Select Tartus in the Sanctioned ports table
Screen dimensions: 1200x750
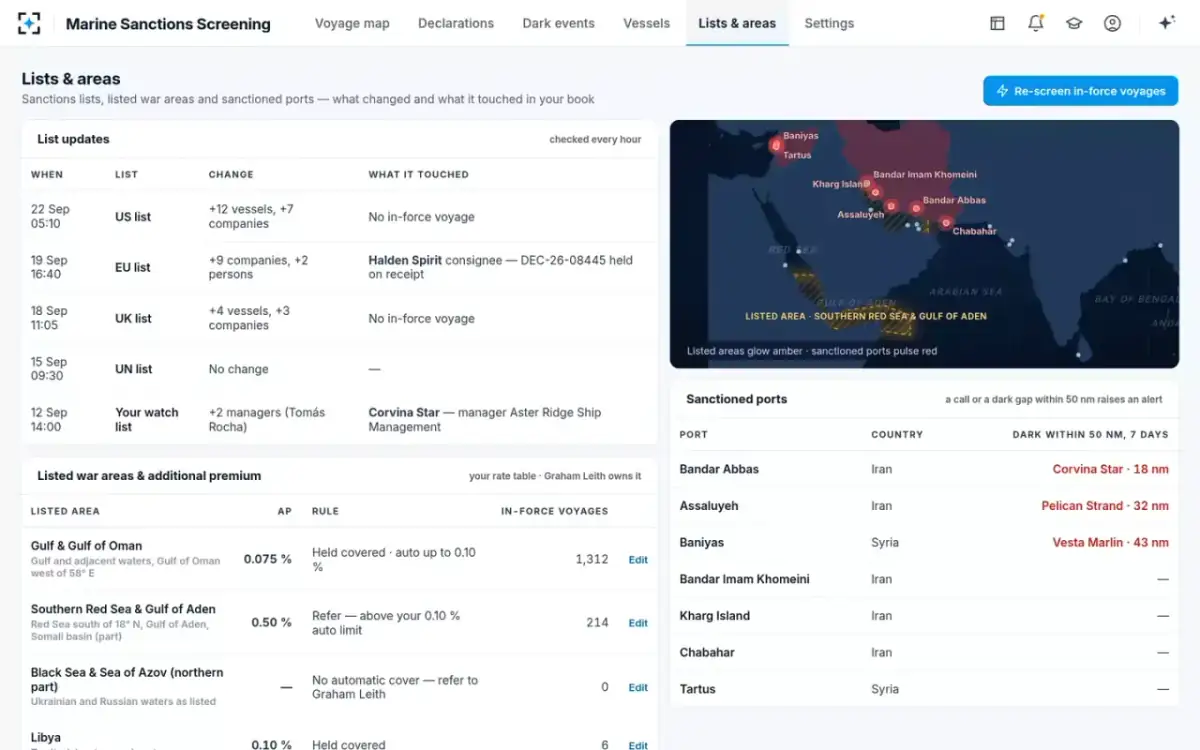(697, 689)
